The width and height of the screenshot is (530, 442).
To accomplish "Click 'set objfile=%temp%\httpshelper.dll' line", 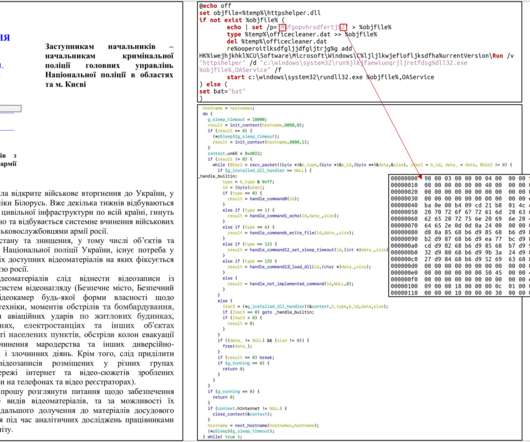I will [260, 13].
